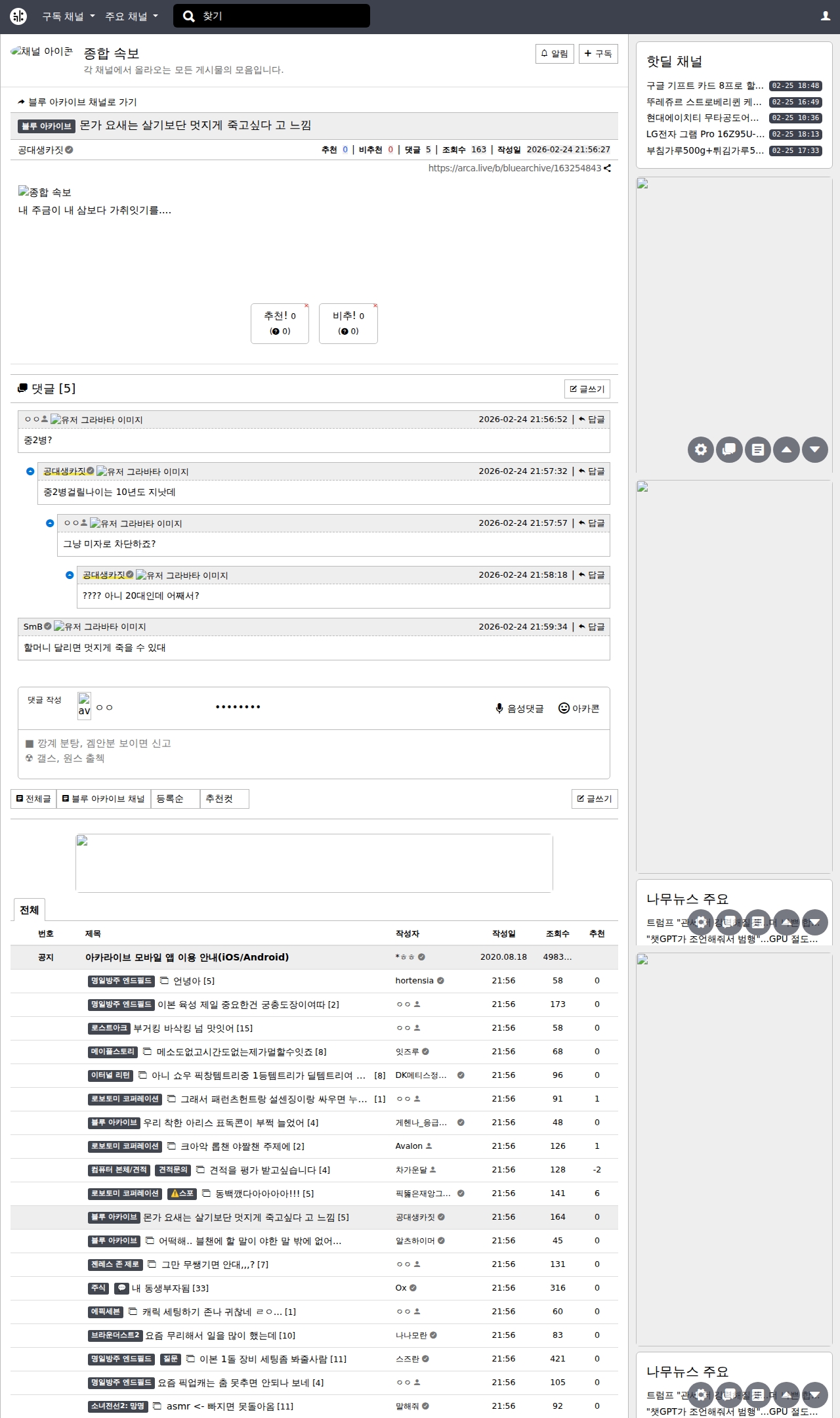Follow the 블루 아카이브 채널로 가기 link

[x=77, y=102]
